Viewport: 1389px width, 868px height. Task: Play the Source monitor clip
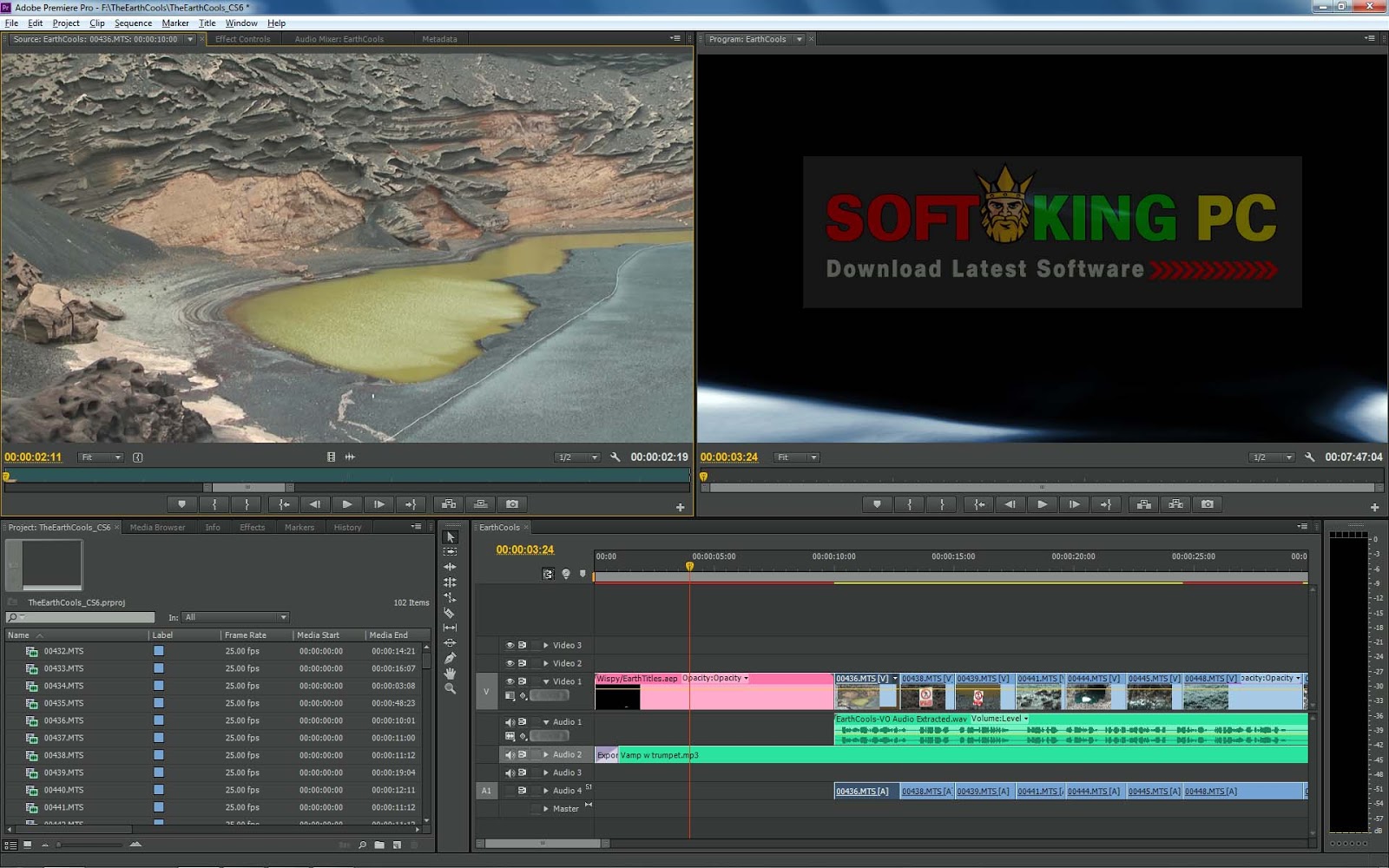point(347,504)
